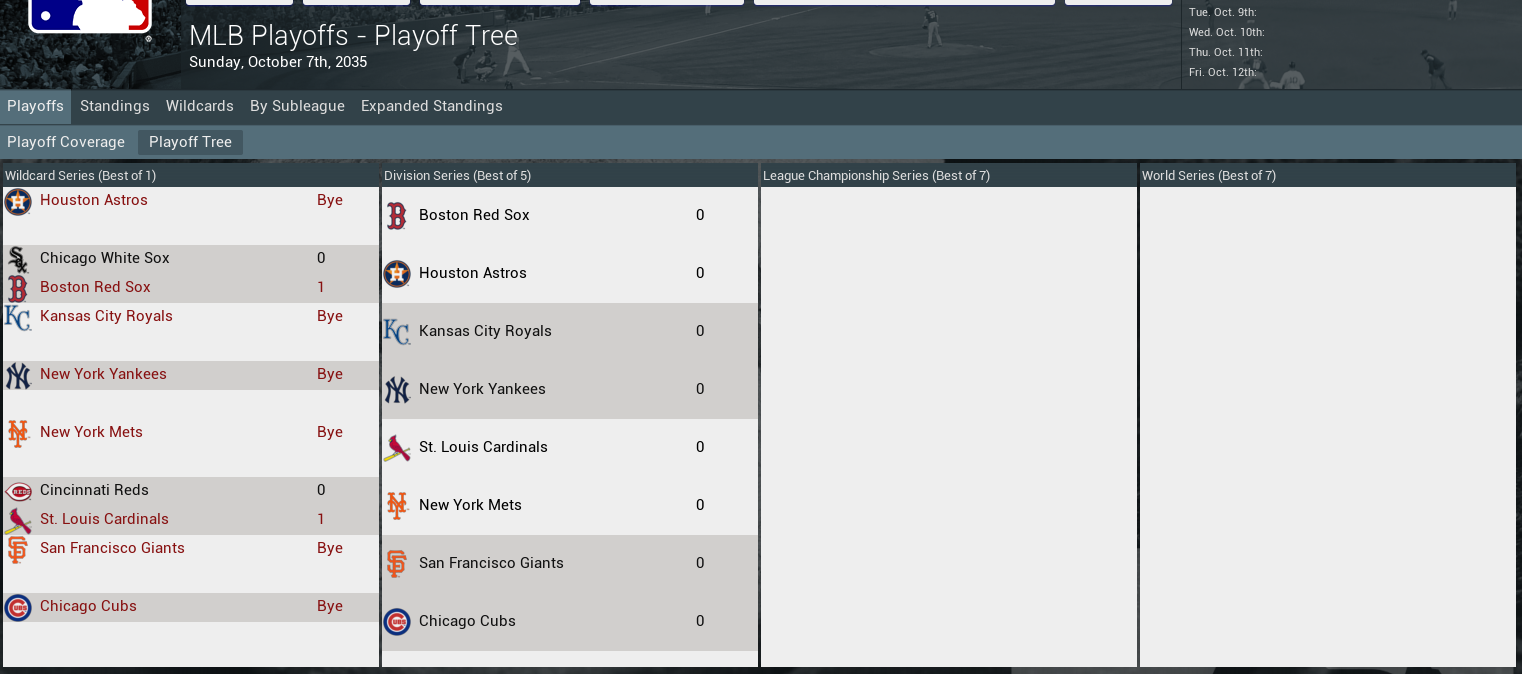Switch to Playoff Coverage view
This screenshot has height=674, width=1522.
[66, 142]
